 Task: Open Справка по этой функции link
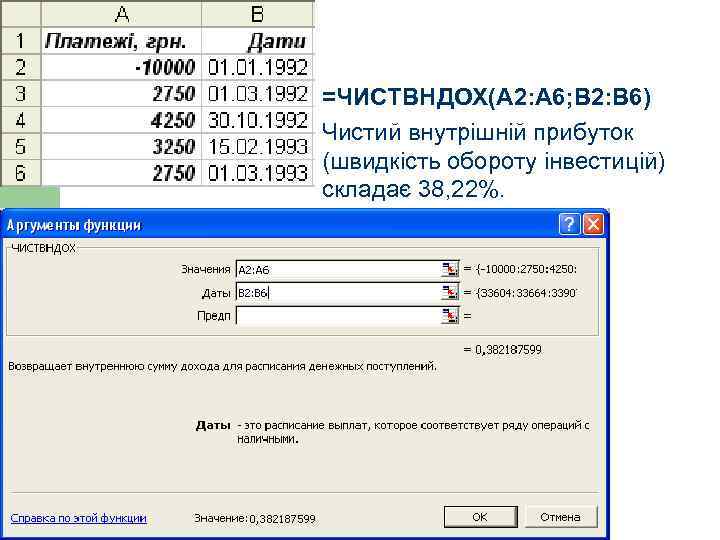(x=79, y=518)
